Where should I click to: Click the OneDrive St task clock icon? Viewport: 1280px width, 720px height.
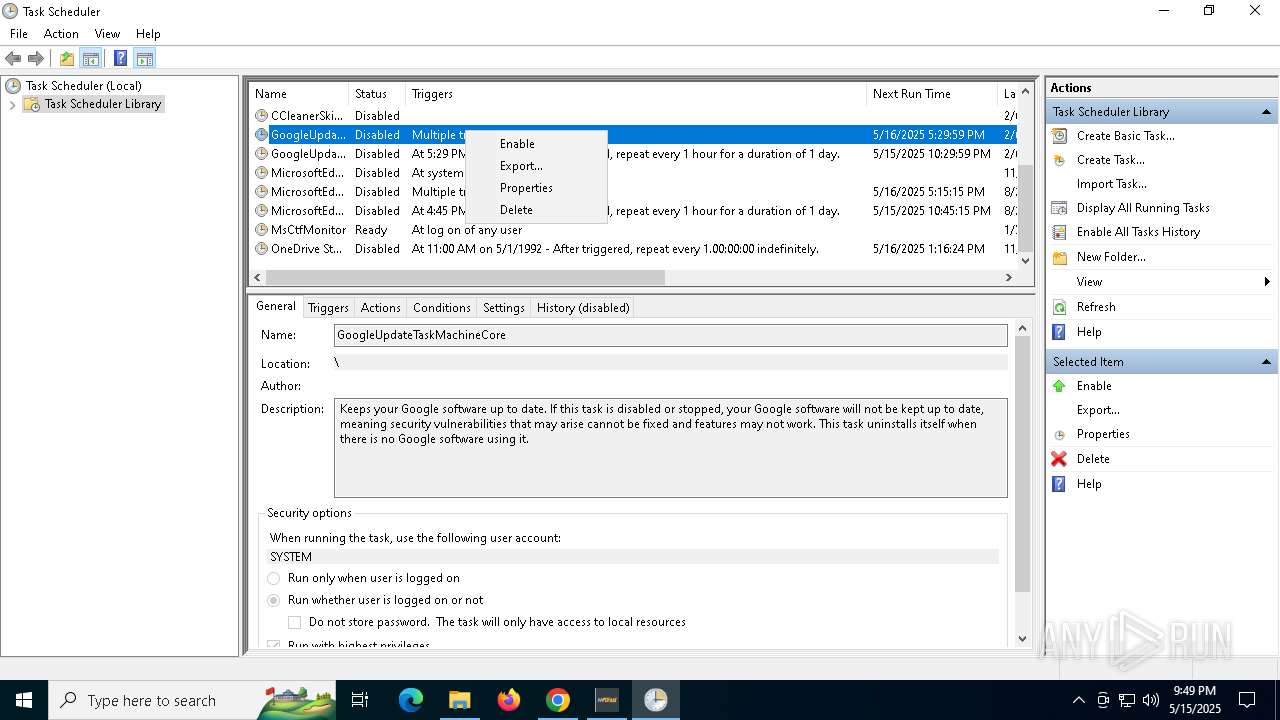pyautogui.click(x=261, y=249)
